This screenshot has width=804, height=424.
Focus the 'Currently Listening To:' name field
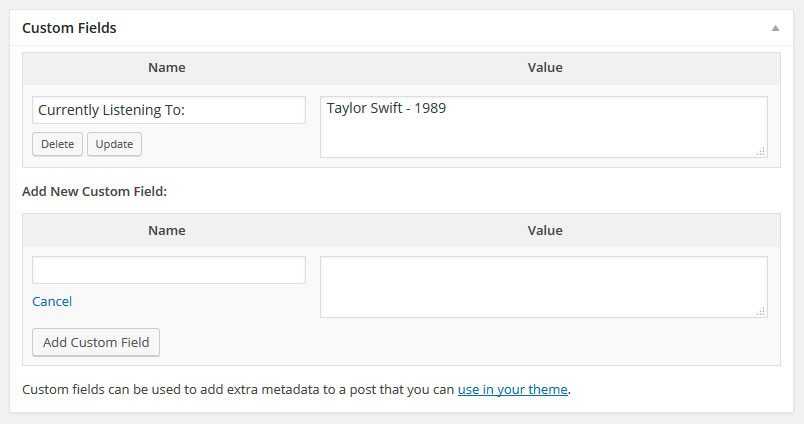pyautogui.click(x=168, y=110)
